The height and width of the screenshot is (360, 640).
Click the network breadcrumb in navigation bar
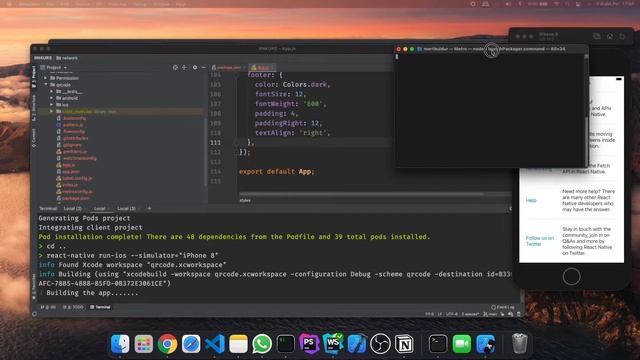pos(67,58)
